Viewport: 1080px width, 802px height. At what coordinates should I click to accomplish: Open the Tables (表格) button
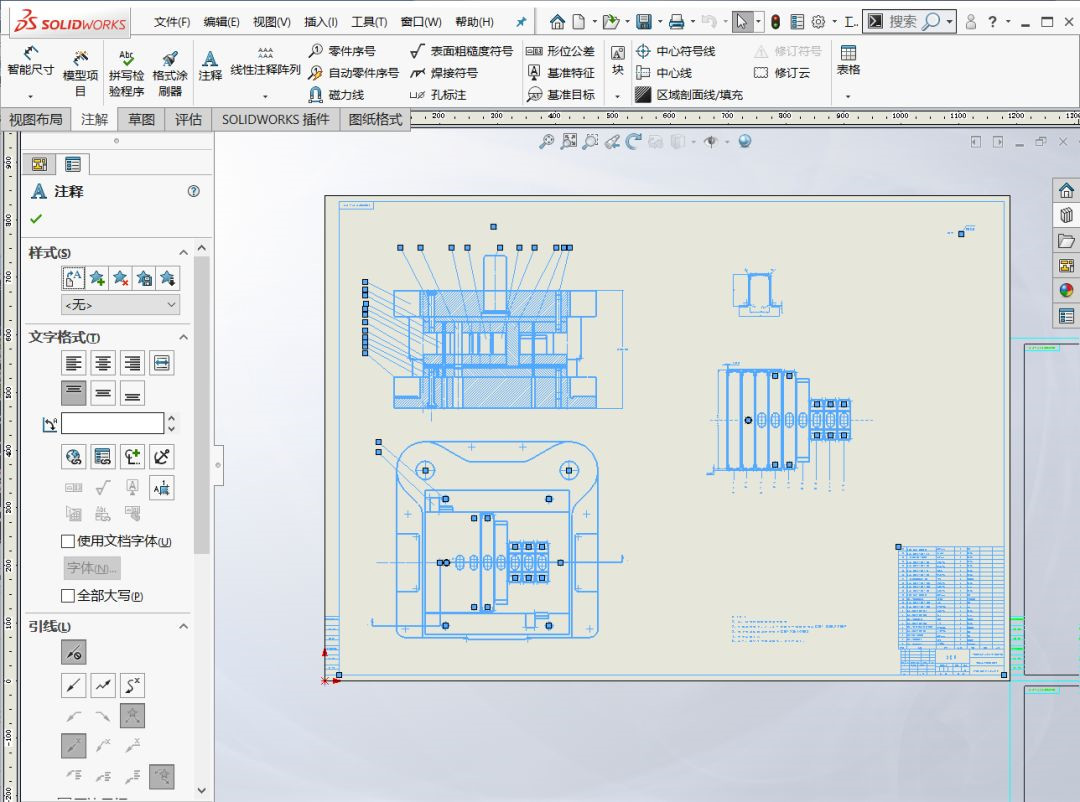click(848, 60)
